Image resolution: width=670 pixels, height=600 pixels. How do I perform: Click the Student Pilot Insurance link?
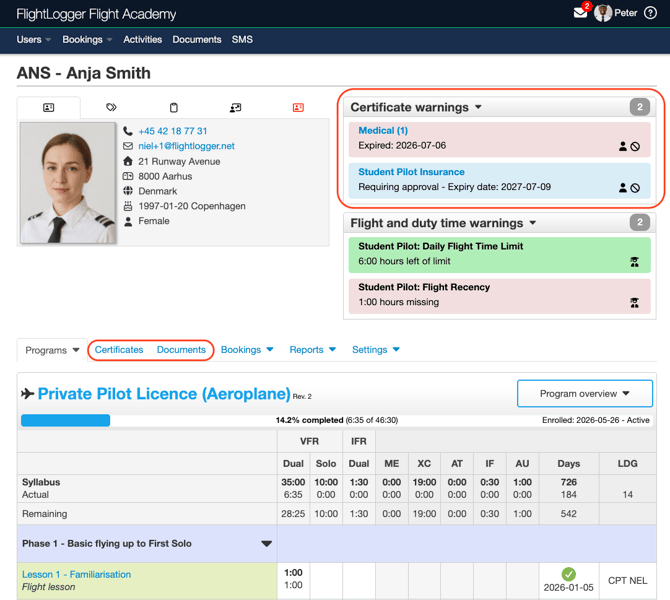click(411, 172)
